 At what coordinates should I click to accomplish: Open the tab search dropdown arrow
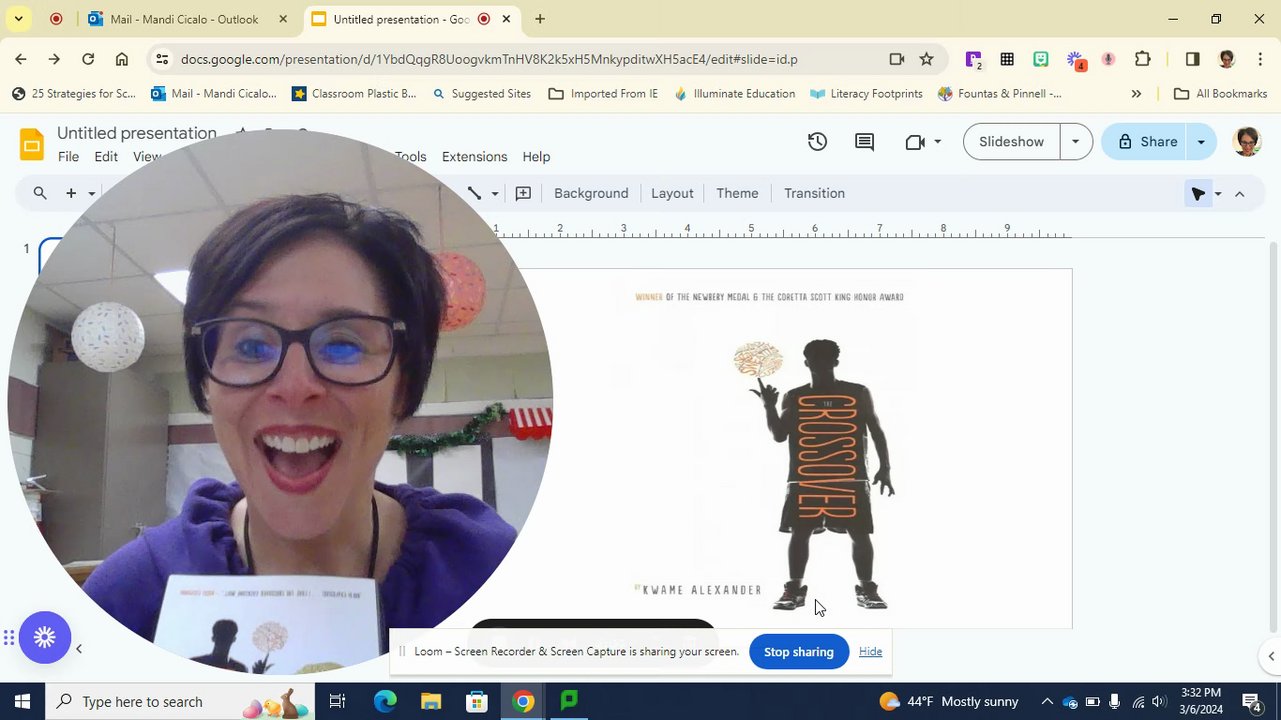coord(18,19)
